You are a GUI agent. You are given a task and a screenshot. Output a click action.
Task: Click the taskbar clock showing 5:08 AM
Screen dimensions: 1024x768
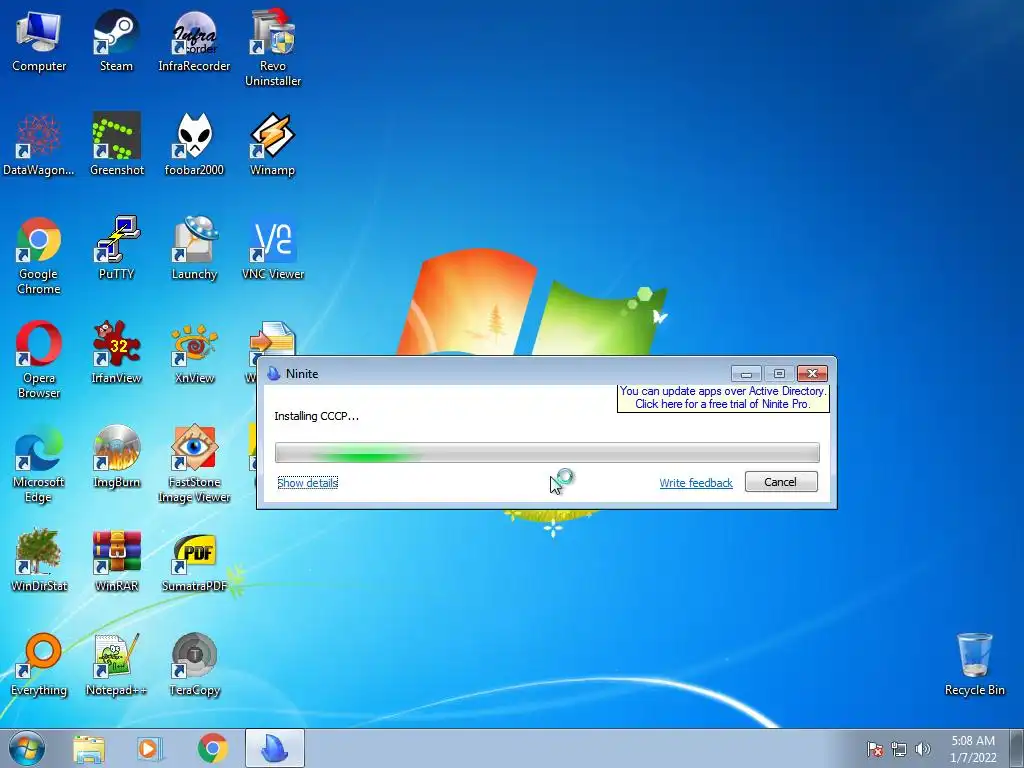(973, 749)
